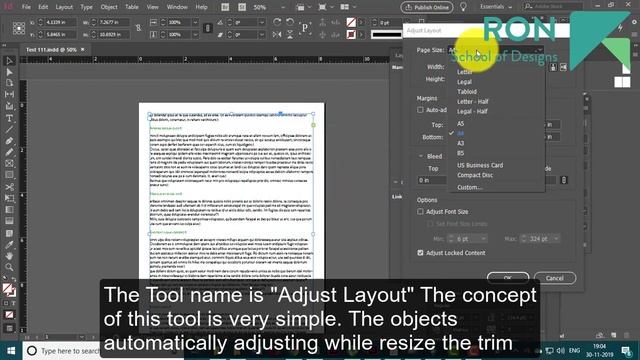Screen dimensions: 640x360
Task: Open the shear angle dropdown
Action: tap(262, 35)
